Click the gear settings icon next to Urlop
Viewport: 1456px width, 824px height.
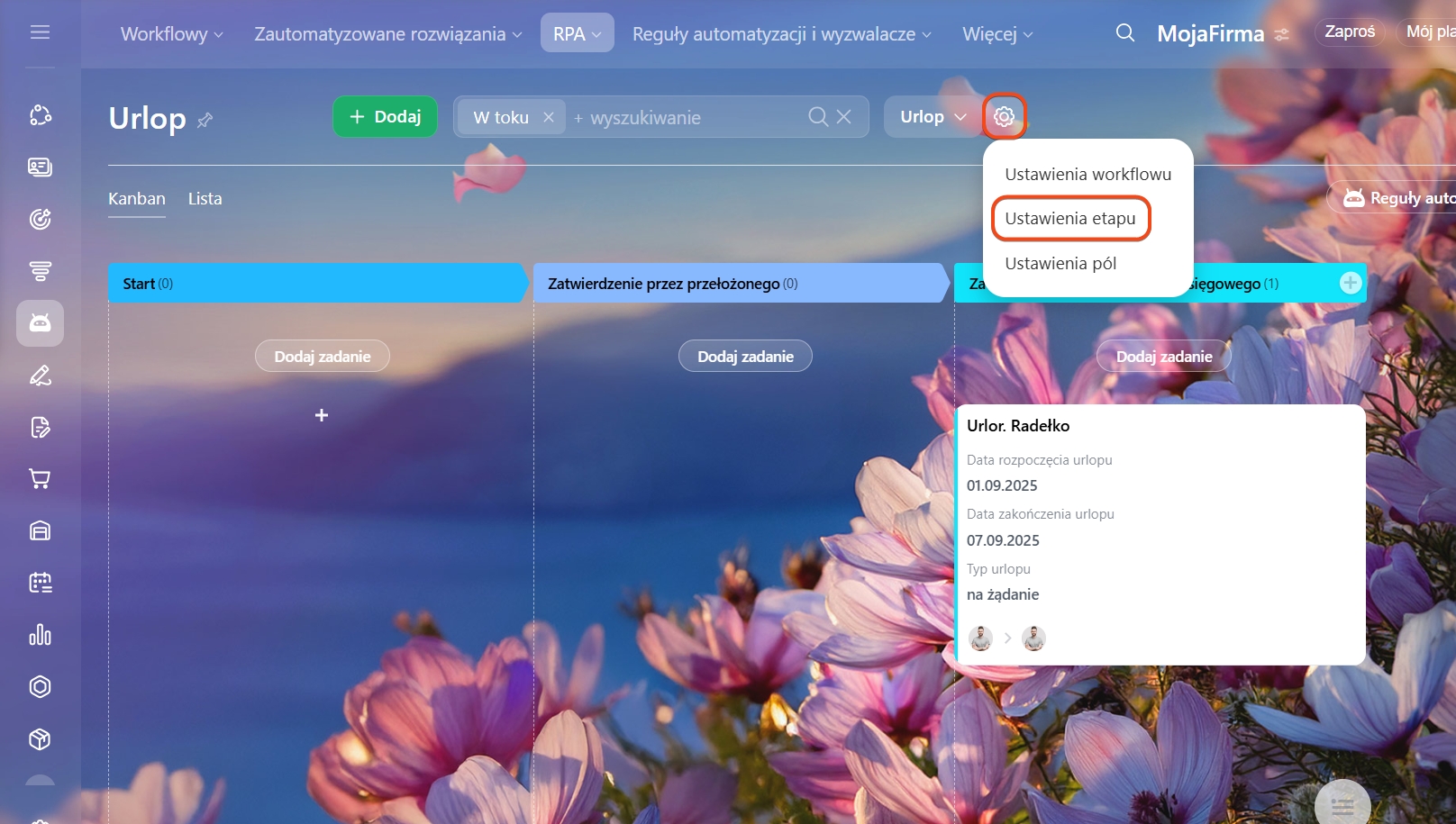tap(1004, 116)
